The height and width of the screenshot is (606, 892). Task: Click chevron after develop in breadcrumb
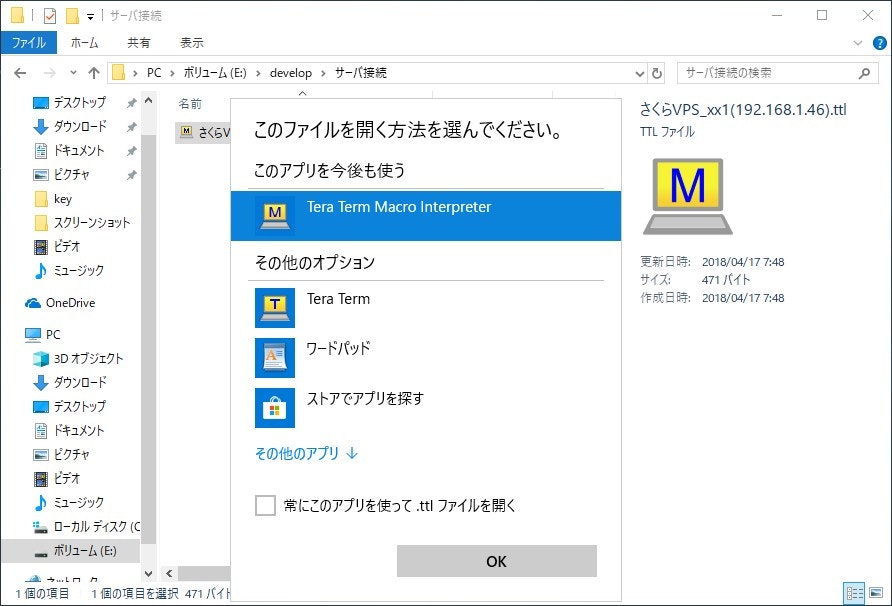[323, 73]
